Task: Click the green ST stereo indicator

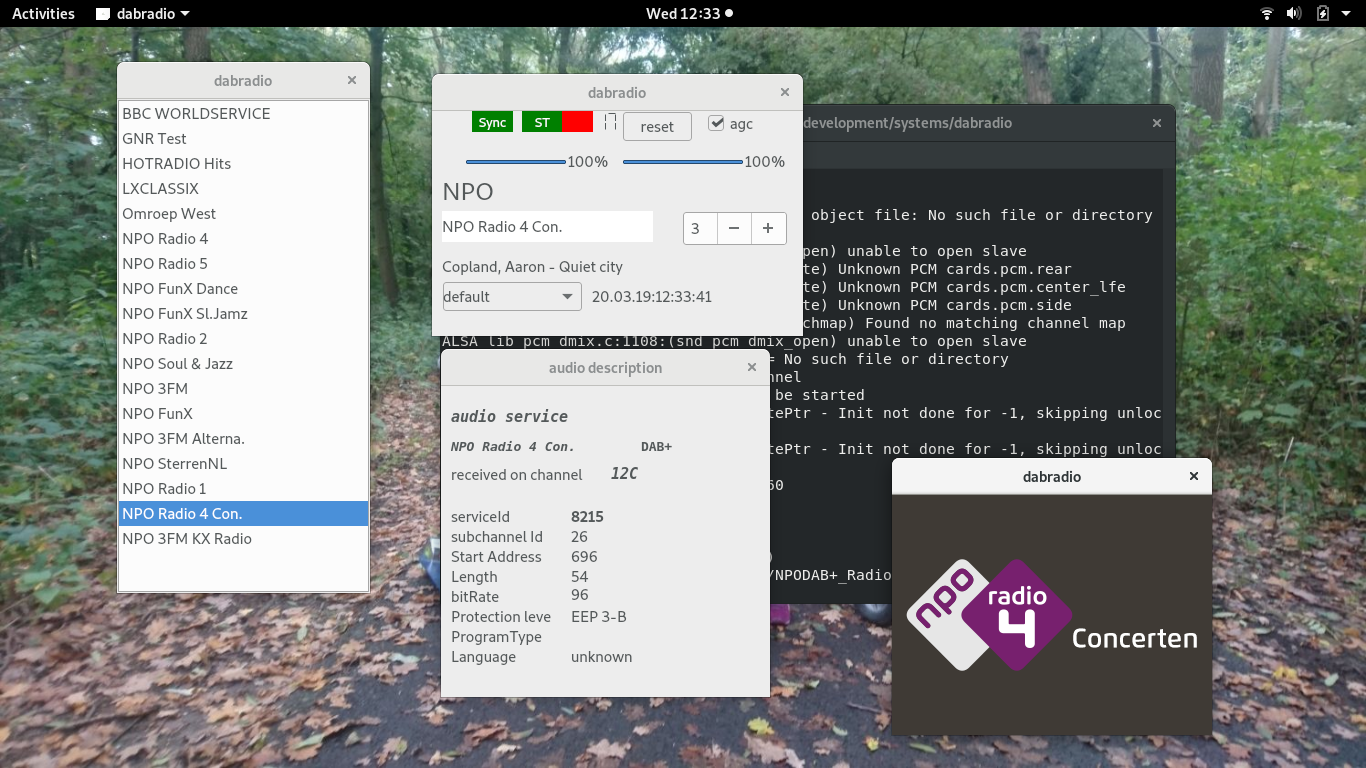Action: (541, 122)
